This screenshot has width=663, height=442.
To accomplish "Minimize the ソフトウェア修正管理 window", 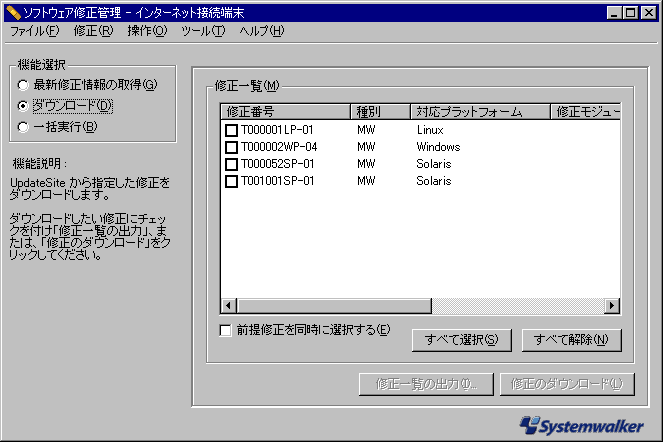I will coord(614,13).
